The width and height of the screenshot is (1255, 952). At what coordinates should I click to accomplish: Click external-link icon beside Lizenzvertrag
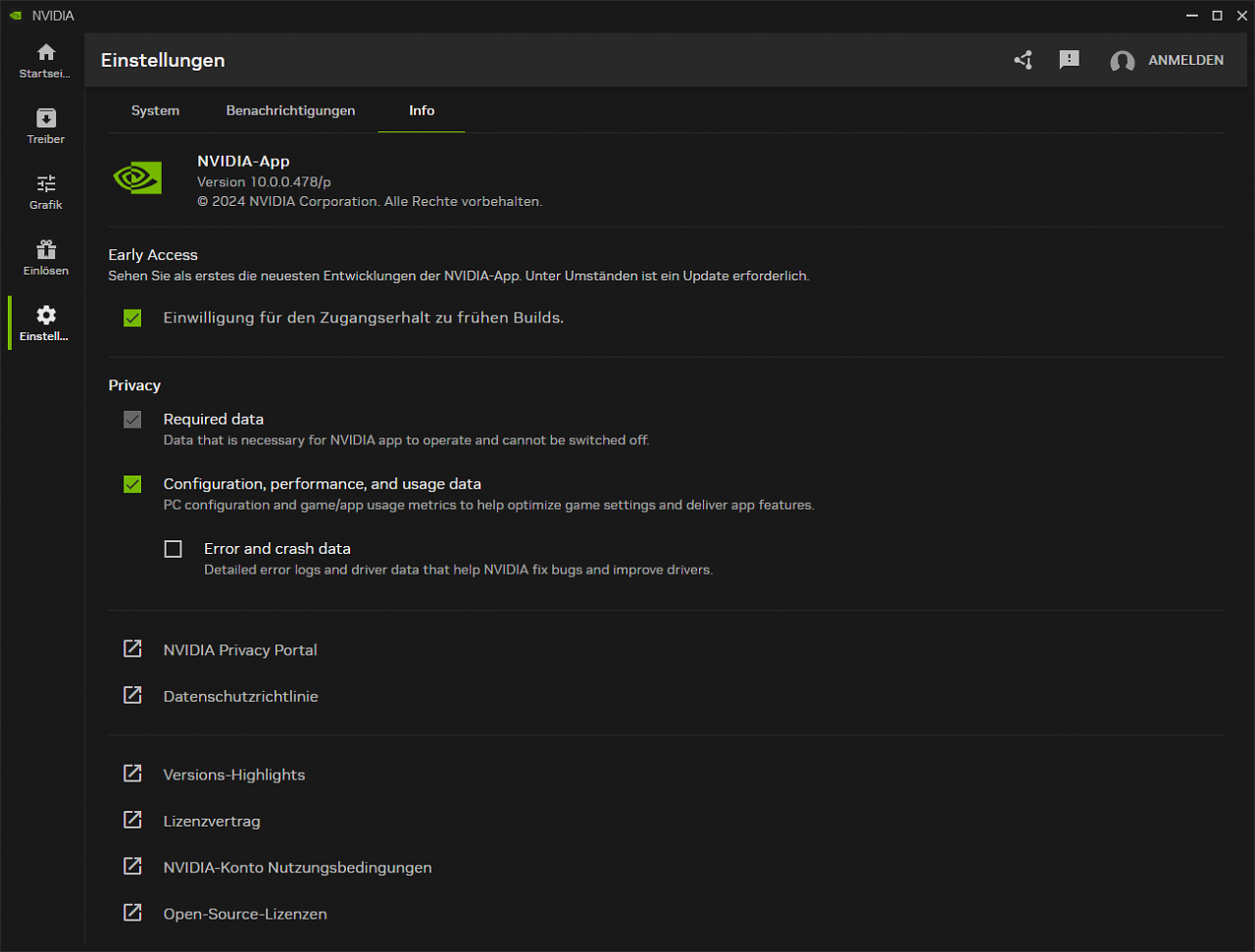pyautogui.click(x=132, y=820)
